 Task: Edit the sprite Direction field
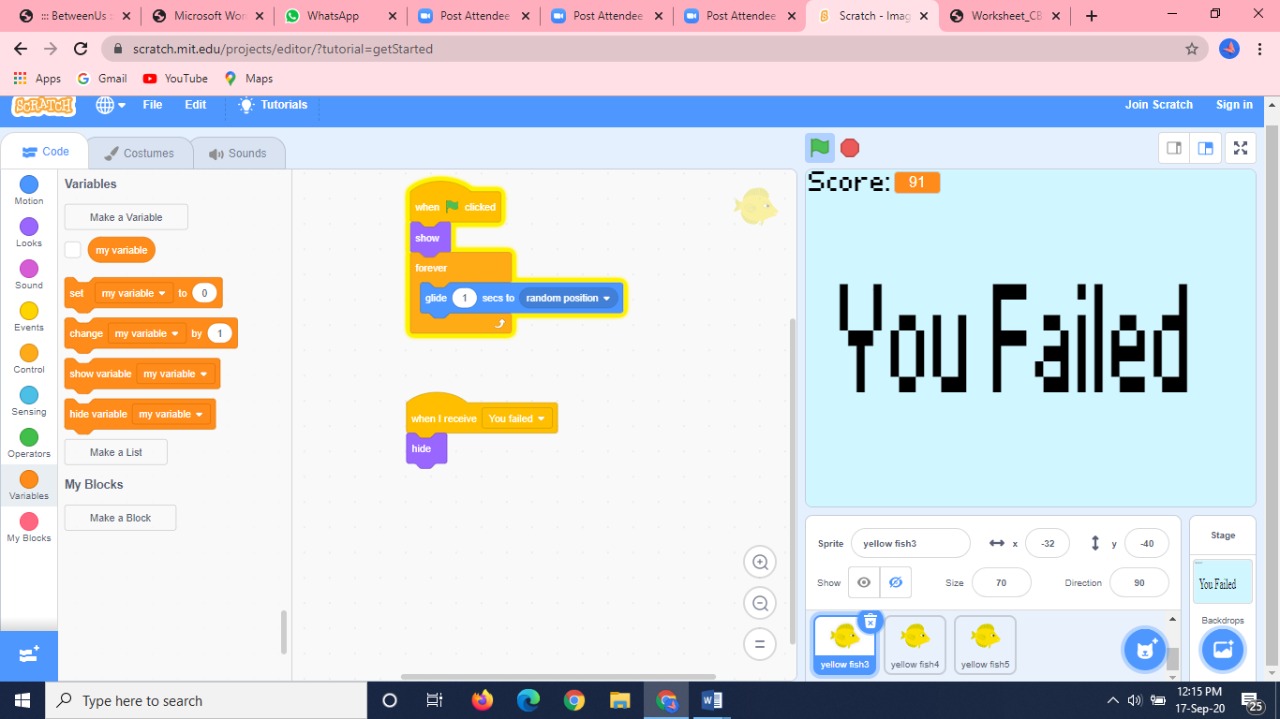click(x=1139, y=582)
